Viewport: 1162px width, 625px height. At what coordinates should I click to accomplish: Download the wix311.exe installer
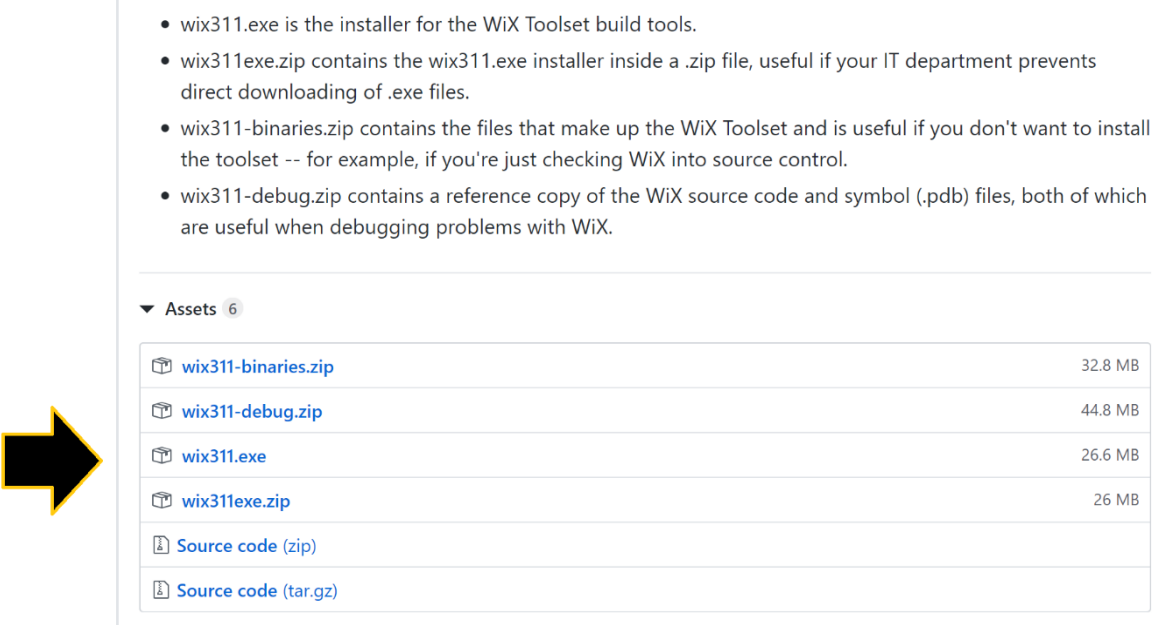[223, 457]
